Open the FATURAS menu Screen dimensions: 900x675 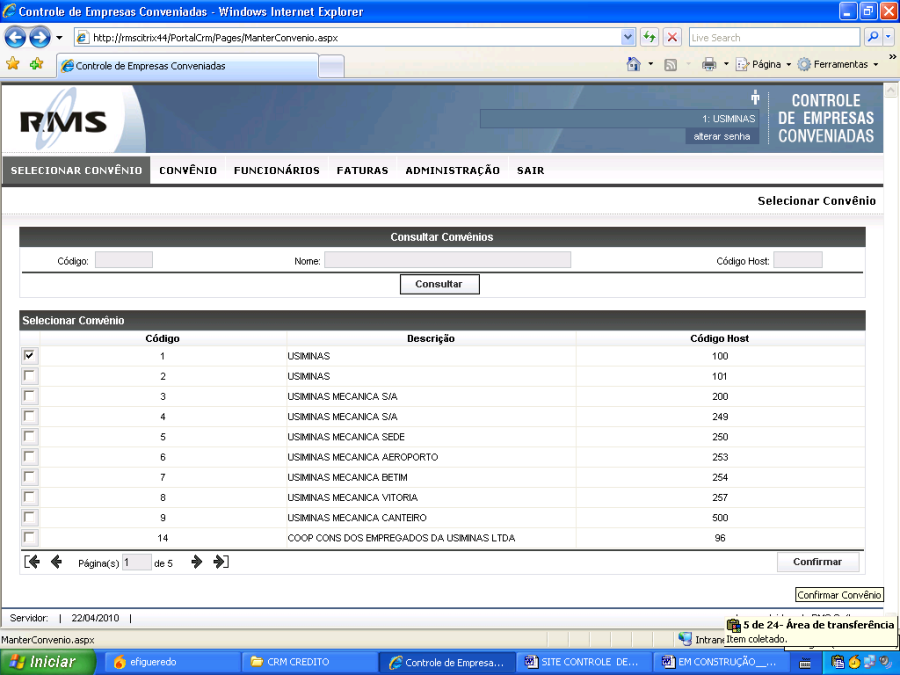[362, 170]
